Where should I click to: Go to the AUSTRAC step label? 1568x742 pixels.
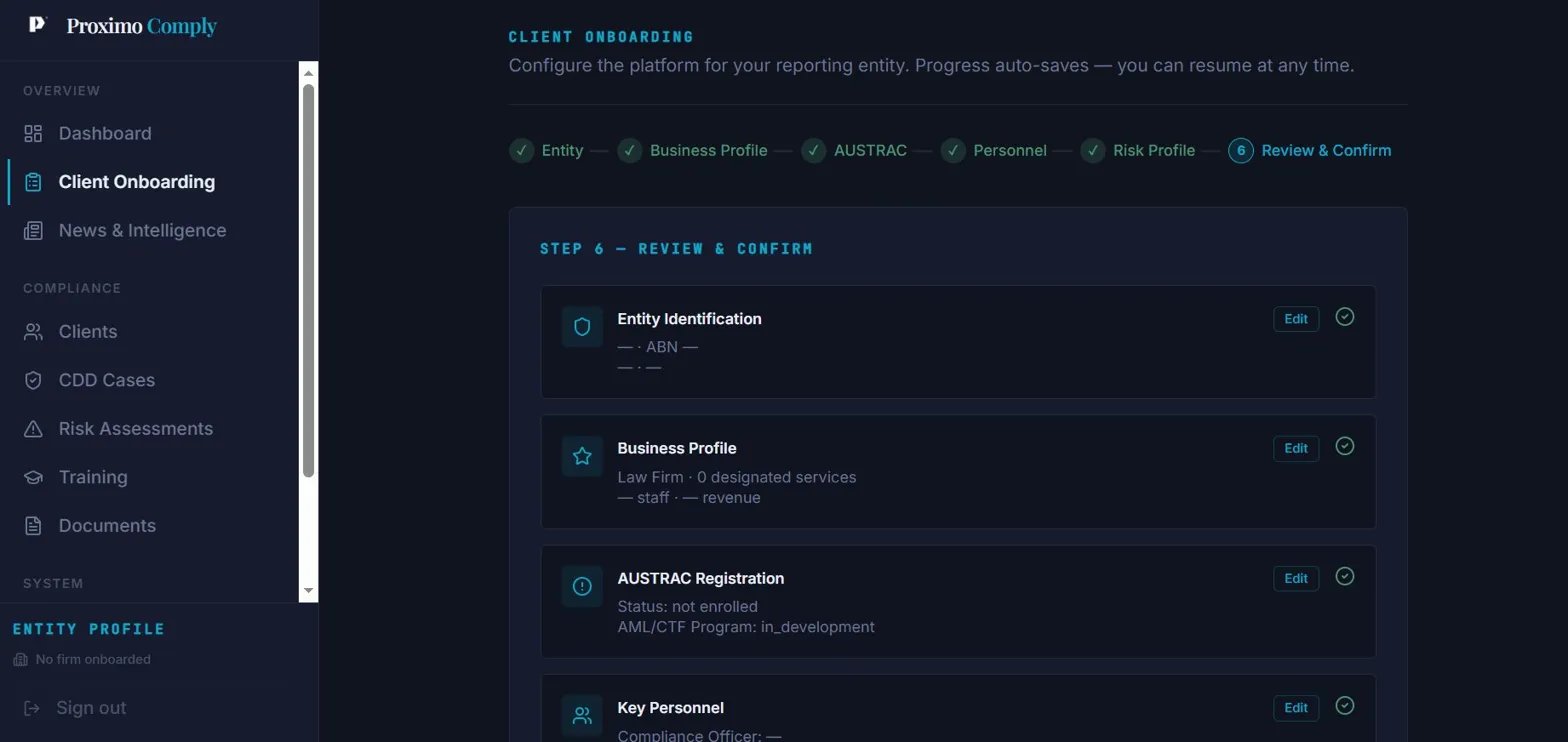[870, 151]
